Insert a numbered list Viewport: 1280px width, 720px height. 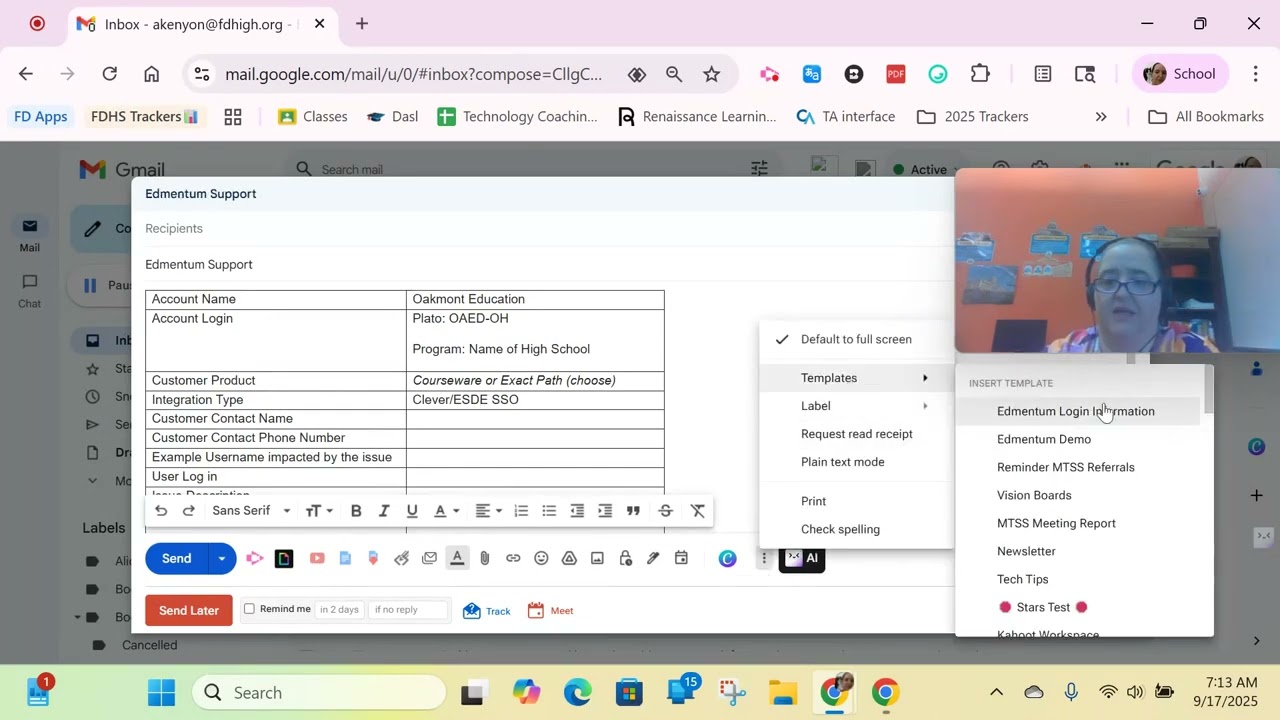click(x=521, y=511)
